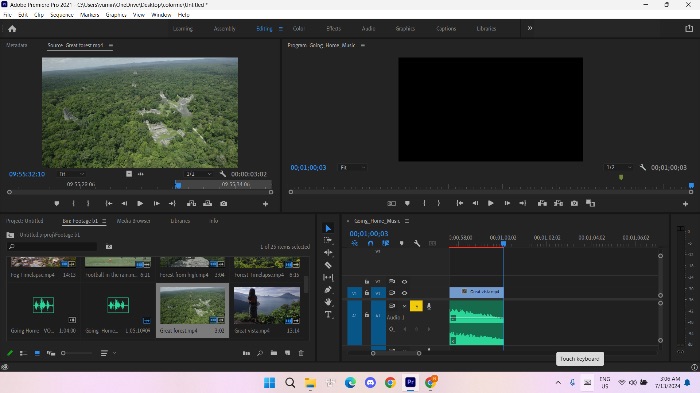Enable voice-over record microphone on Audio 1
Screen dimensions: 700x393
[x=429, y=306]
